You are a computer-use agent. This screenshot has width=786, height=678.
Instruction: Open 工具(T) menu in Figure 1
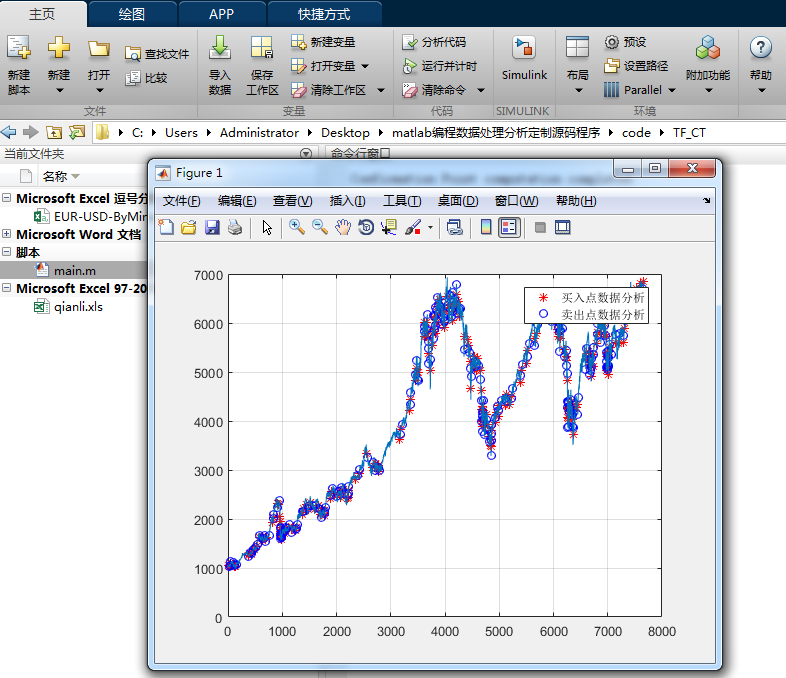402,201
